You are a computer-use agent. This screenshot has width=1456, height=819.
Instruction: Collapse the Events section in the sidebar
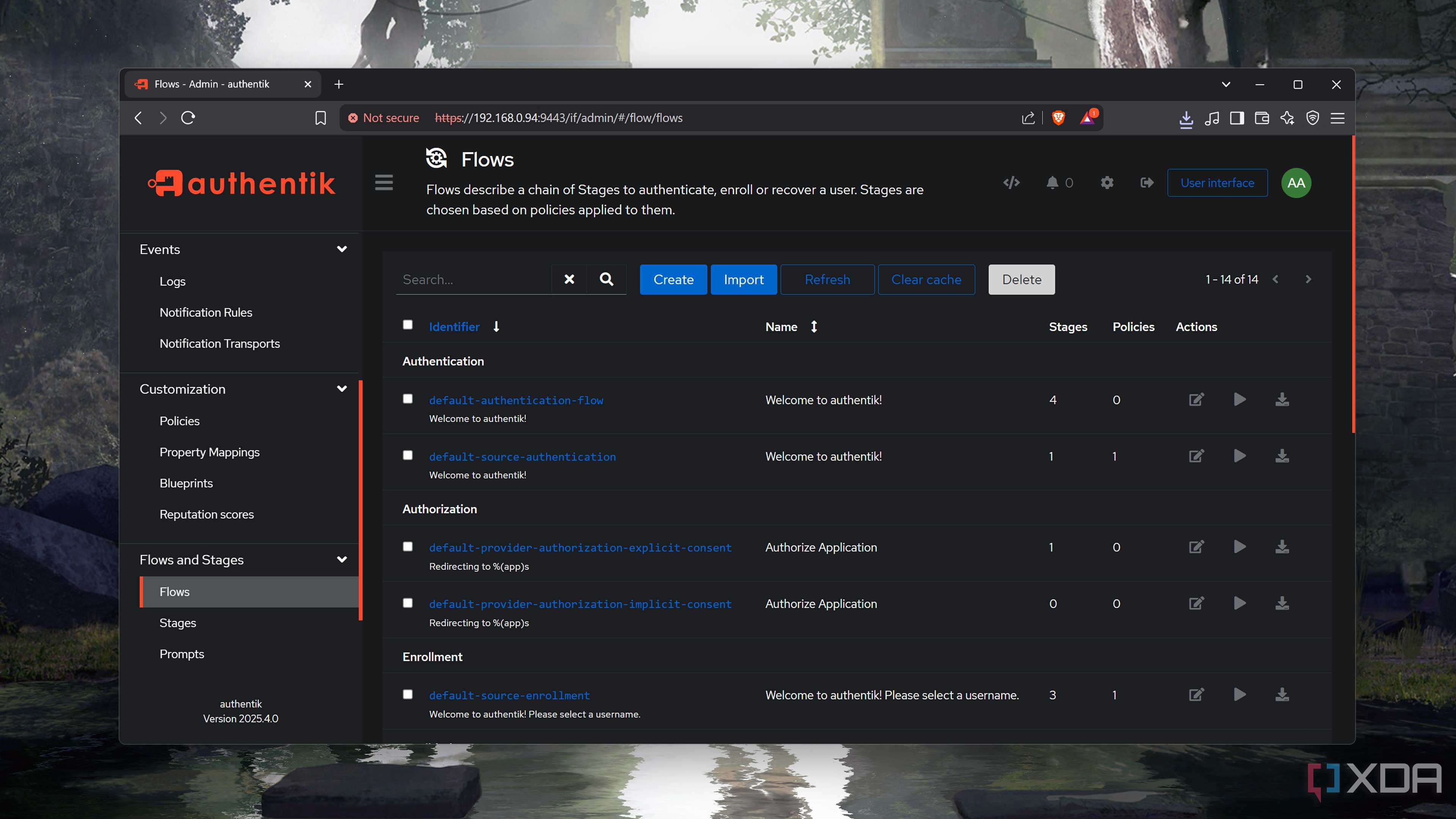342,249
